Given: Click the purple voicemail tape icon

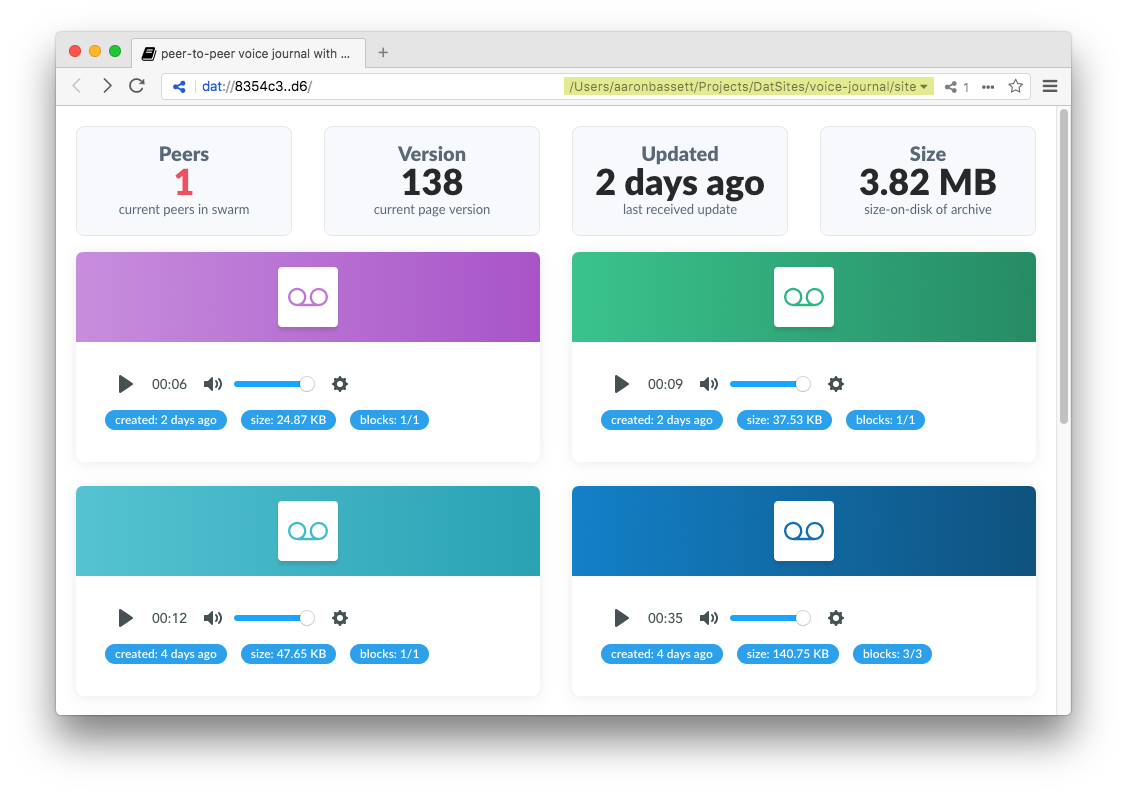Looking at the screenshot, I should [308, 297].
